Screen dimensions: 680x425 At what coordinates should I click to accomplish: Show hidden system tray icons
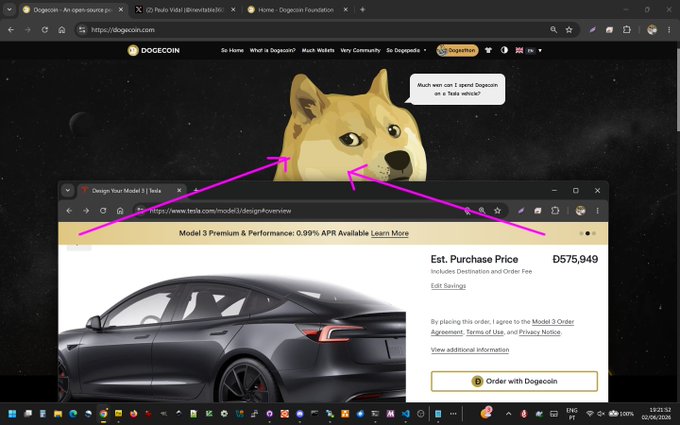508,414
